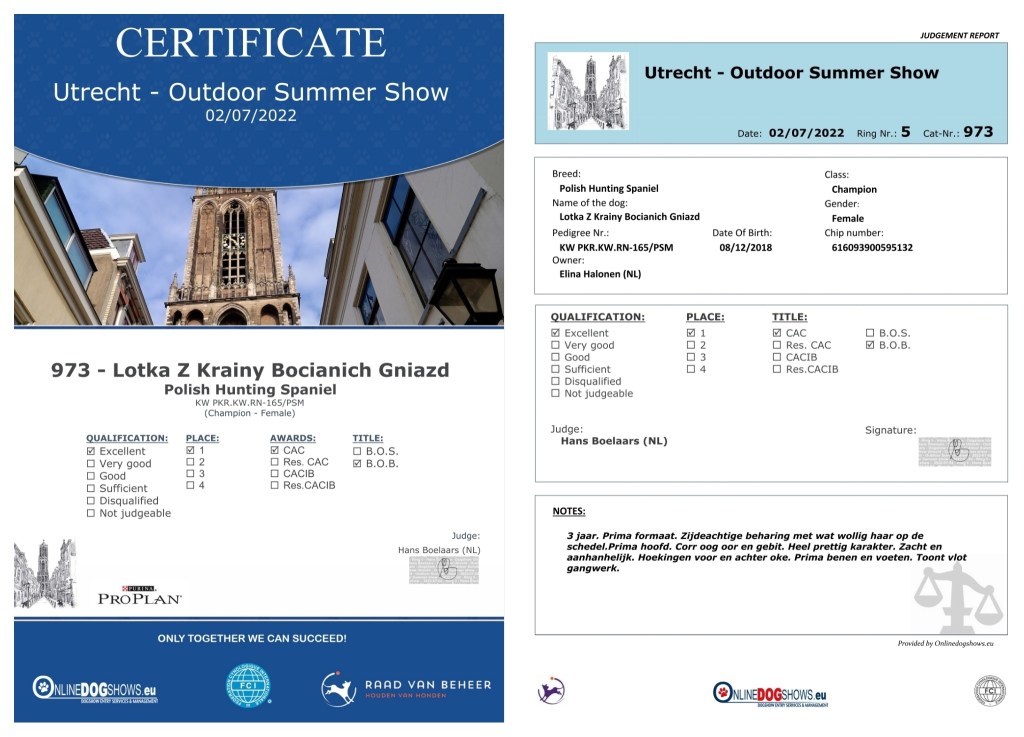Select place 2 checkbox on the judgement report

tap(691, 345)
